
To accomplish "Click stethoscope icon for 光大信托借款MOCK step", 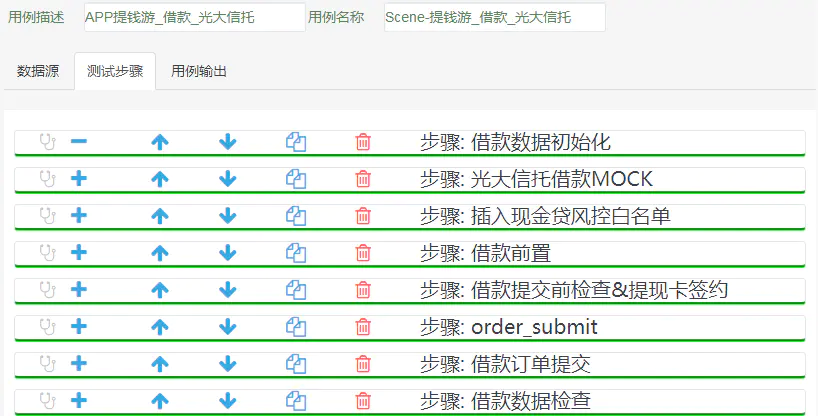I will pyautogui.click(x=47, y=179).
